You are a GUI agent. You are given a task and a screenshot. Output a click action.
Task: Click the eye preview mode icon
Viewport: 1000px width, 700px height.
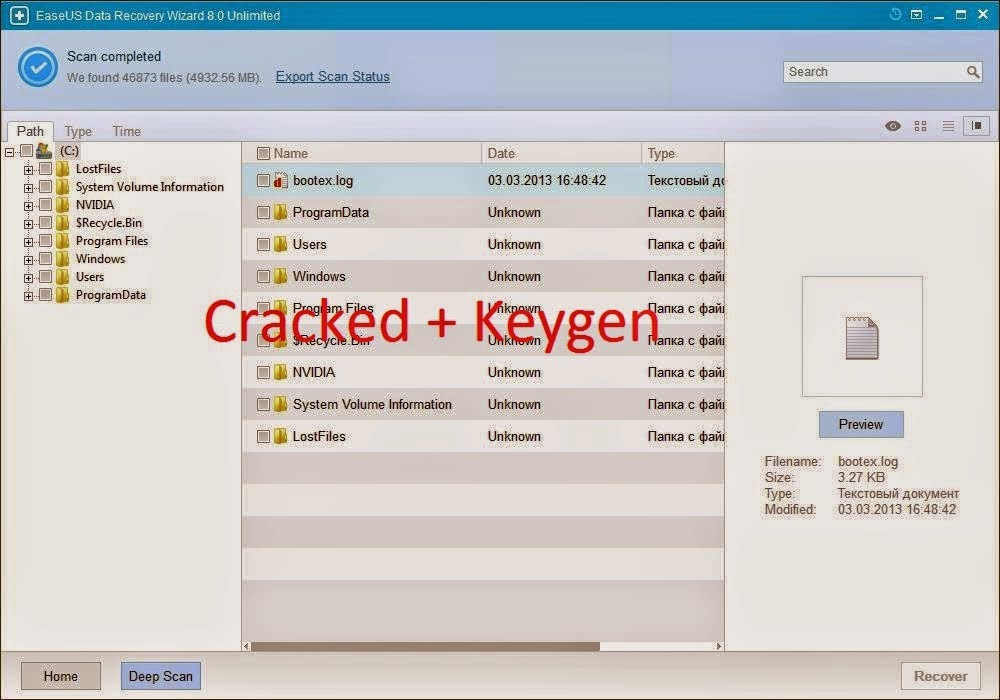[893, 126]
